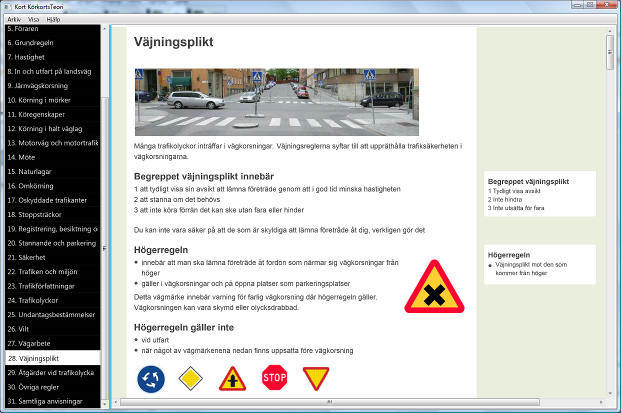Image resolution: width=621 pixels, height=413 pixels.
Task: Go to chapter 16. Omkörning
Action: [x=53, y=186]
